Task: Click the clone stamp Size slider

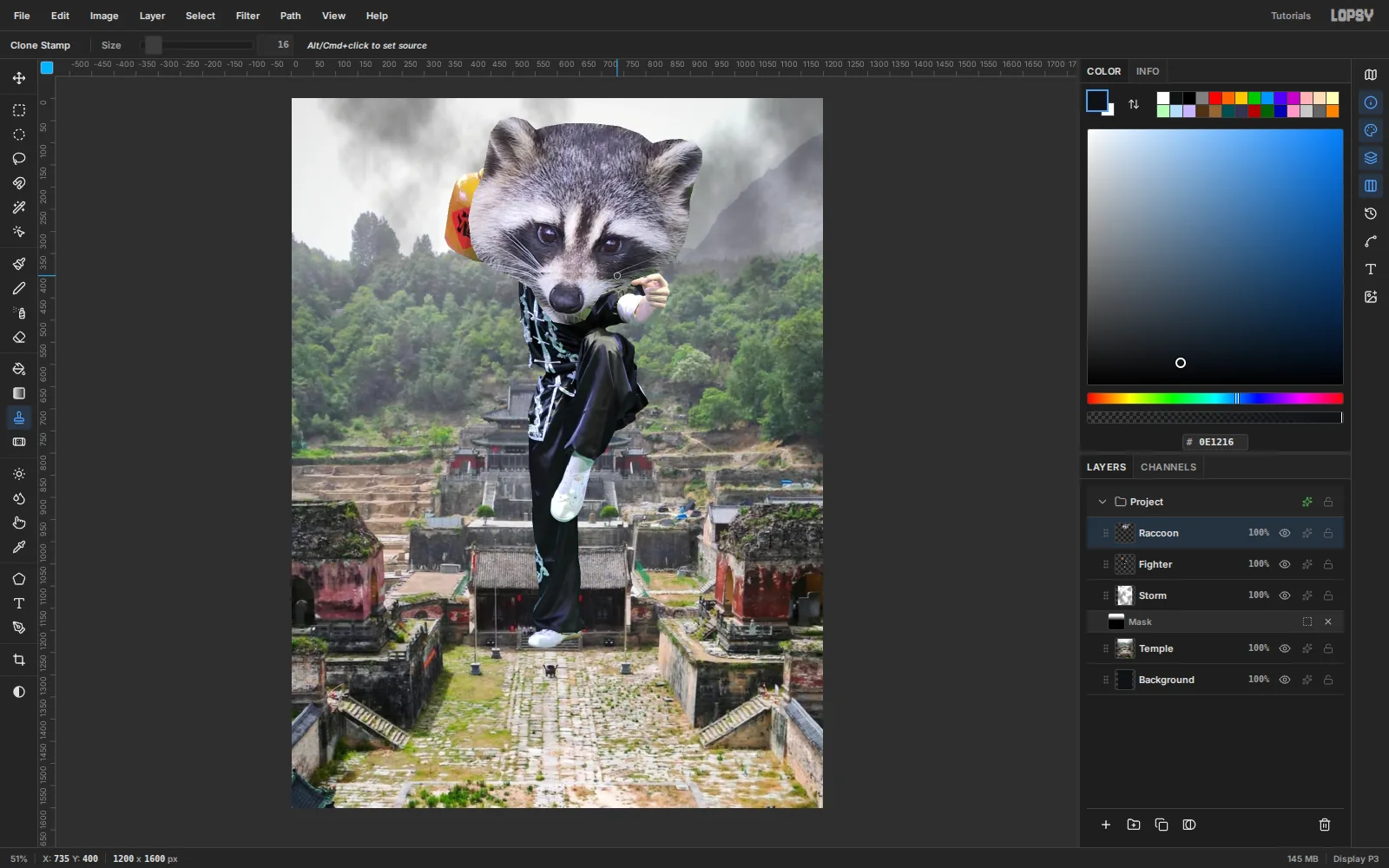Action: click(197, 45)
